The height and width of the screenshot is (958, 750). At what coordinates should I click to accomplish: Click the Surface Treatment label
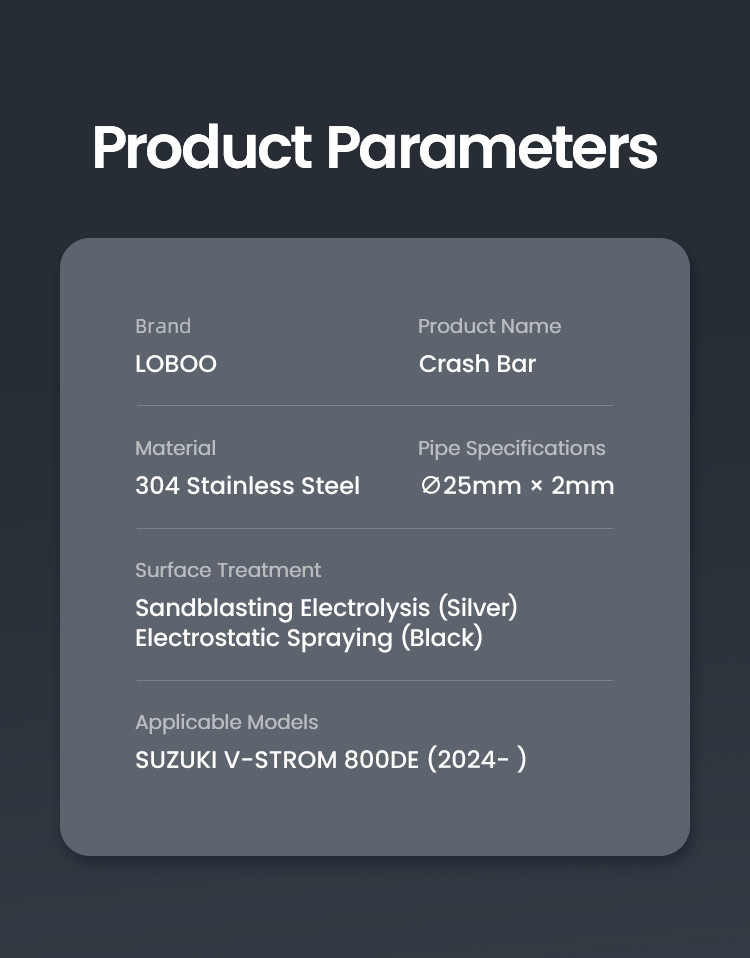(228, 570)
